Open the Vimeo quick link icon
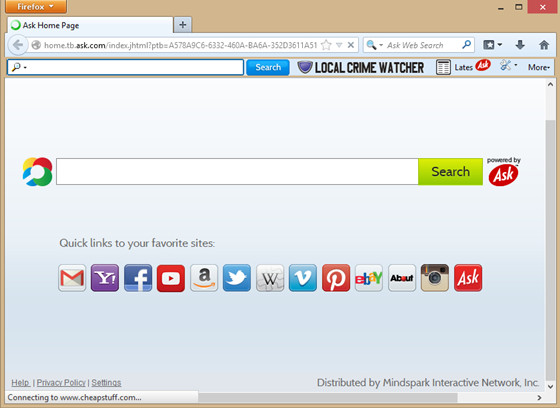This screenshot has height=408, width=560. click(302, 278)
